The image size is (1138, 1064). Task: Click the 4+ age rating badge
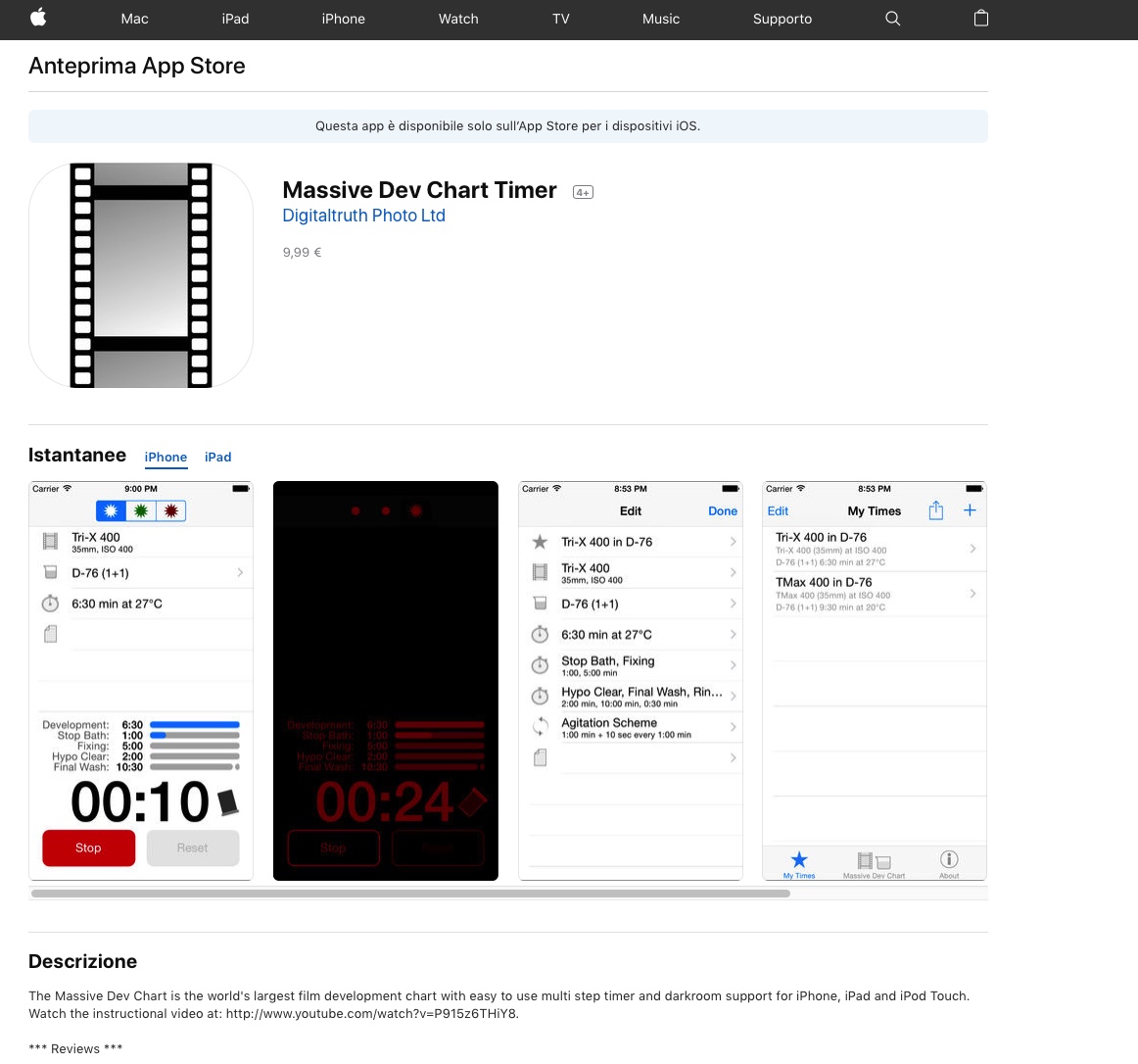point(583,192)
